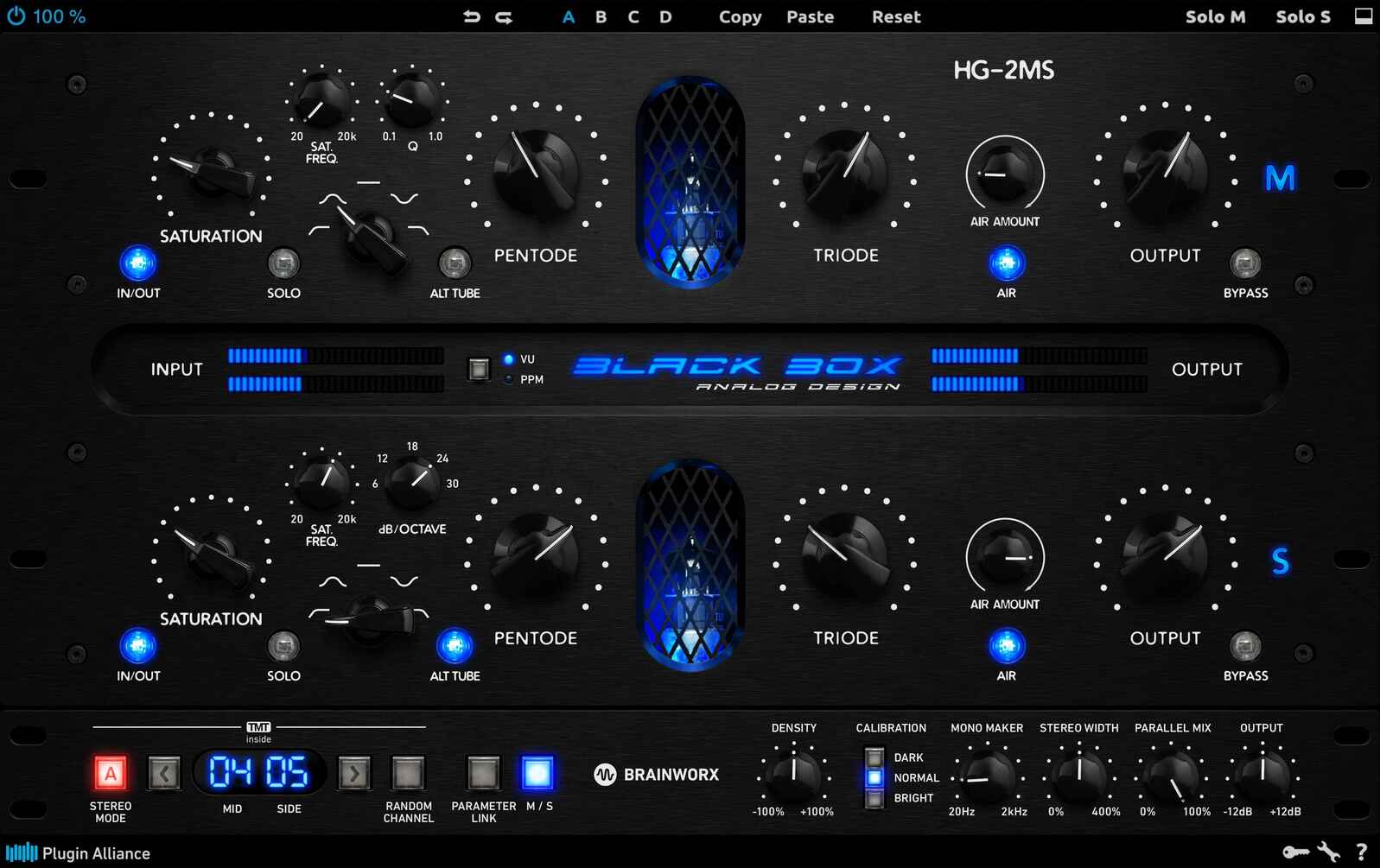Toggle the plugin power icon

[16, 16]
